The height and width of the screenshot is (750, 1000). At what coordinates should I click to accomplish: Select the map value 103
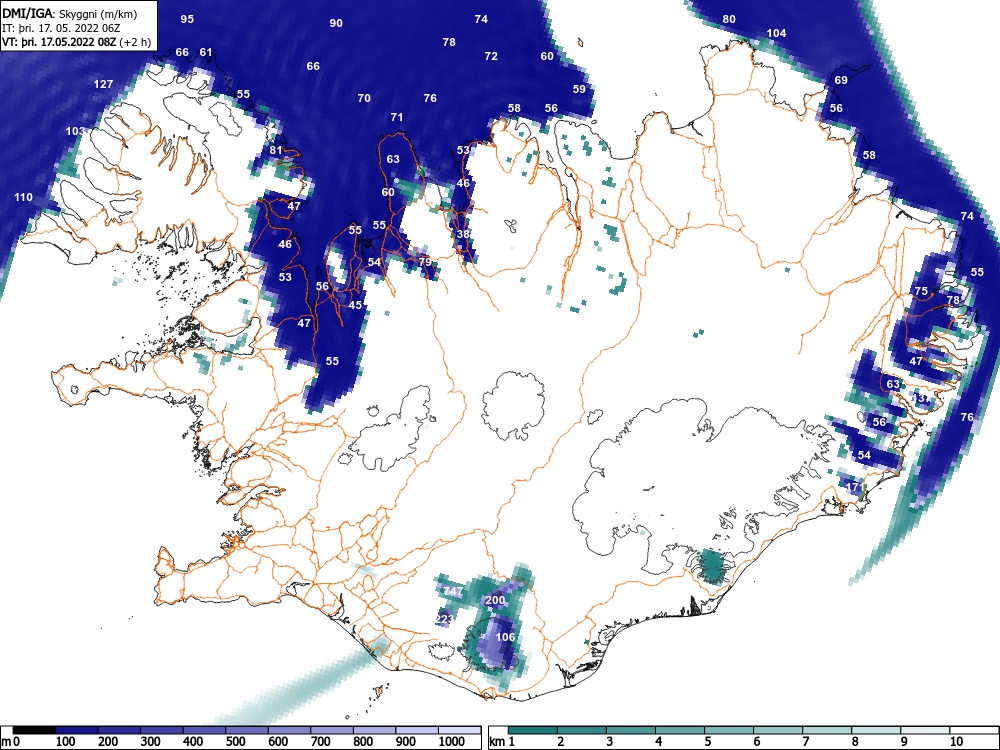pyautogui.click(x=75, y=131)
